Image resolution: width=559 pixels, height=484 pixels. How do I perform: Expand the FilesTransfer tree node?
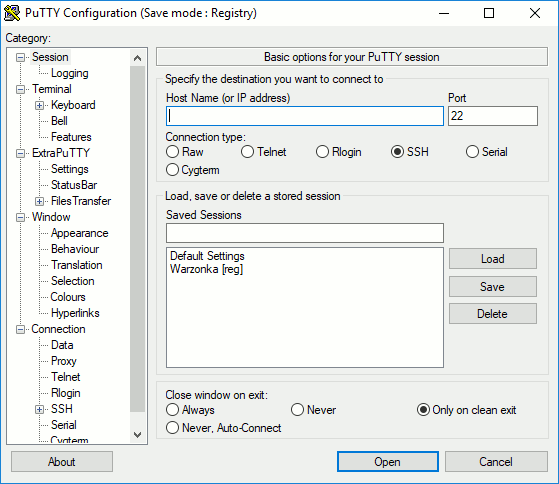coord(39,201)
